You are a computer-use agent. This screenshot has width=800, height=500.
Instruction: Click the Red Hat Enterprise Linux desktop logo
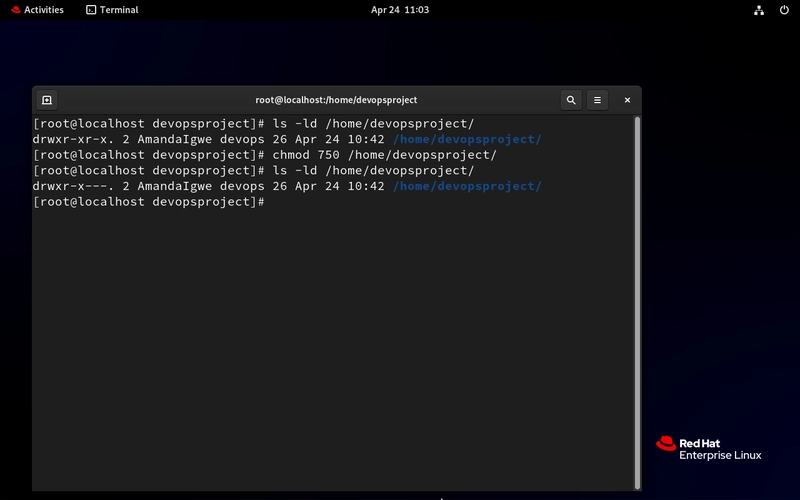(708, 448)
